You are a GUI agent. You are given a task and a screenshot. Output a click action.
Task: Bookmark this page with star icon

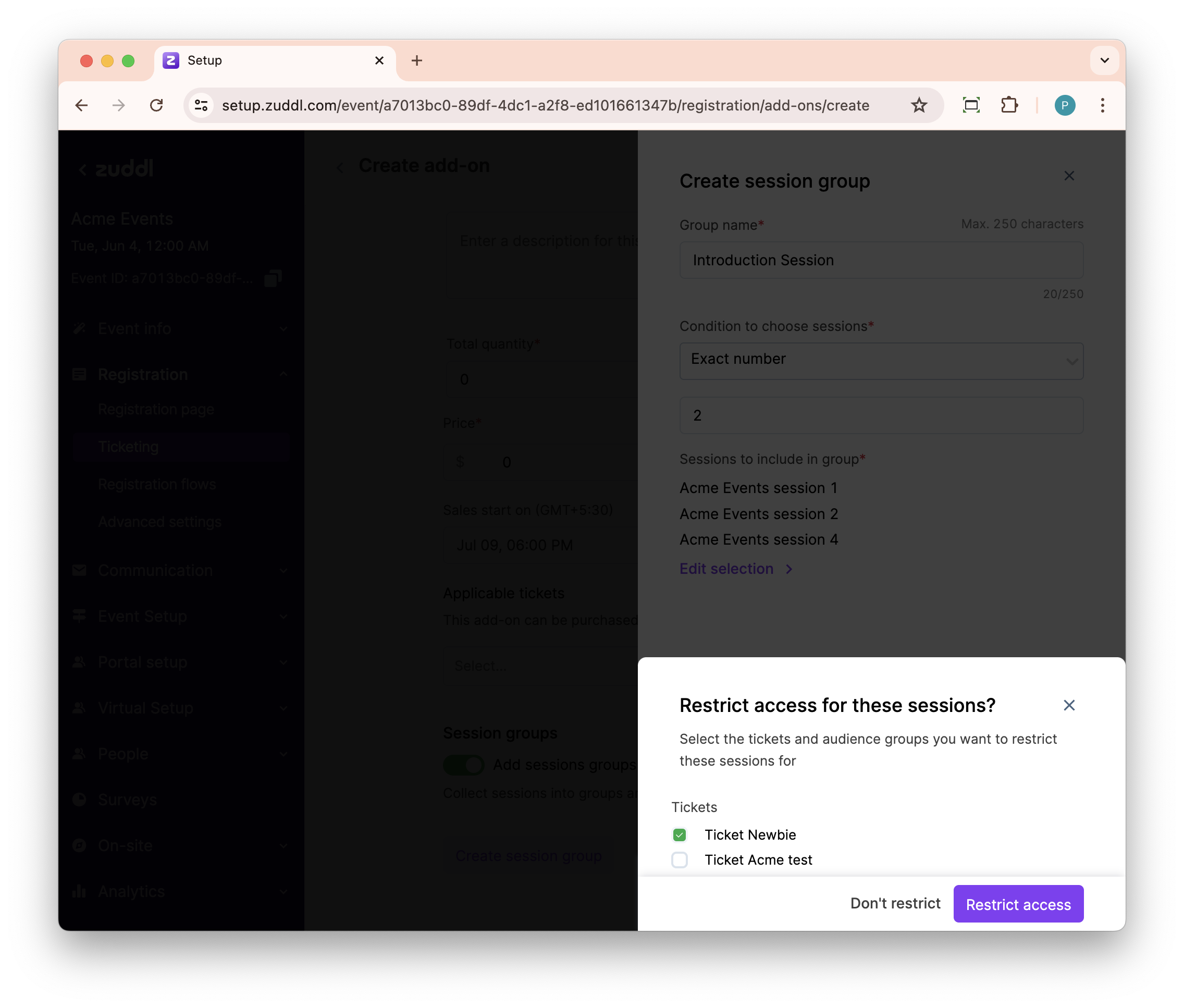tap(918, 105)
